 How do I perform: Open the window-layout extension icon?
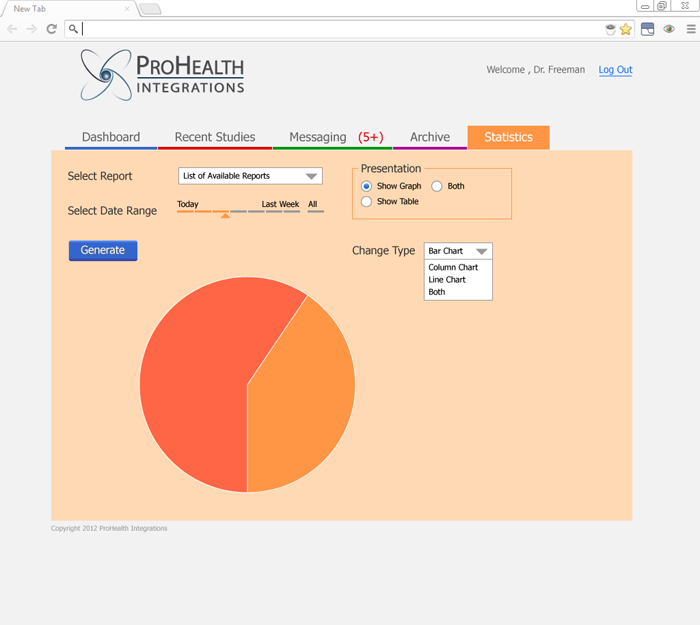tap(647, 29)
